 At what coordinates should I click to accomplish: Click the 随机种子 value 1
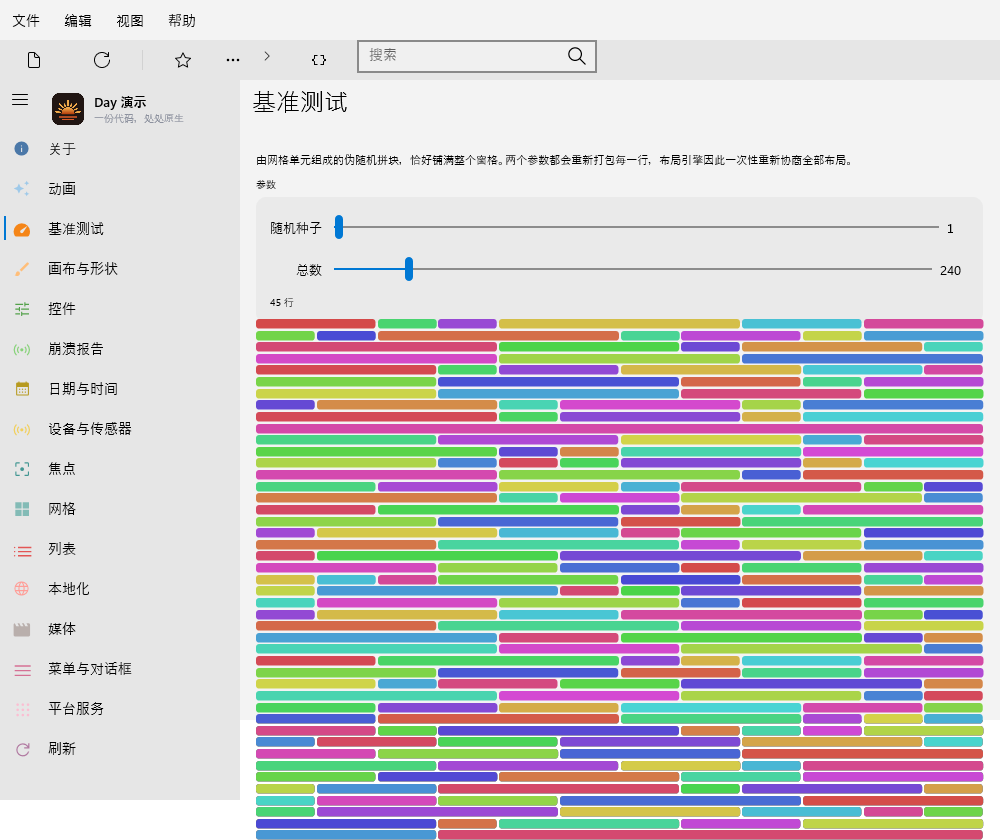coord(950,228)
